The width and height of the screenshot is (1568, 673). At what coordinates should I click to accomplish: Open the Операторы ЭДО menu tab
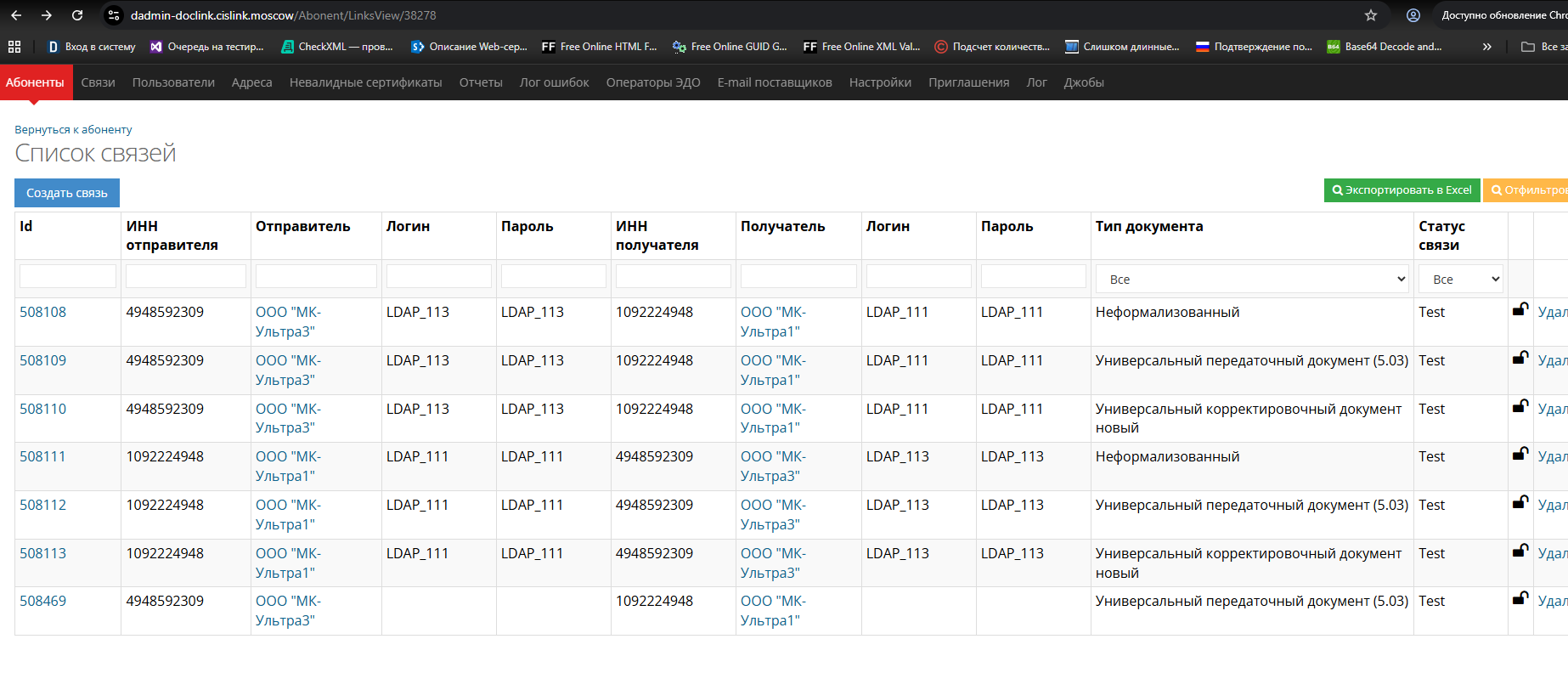pyautogui.click(x=652, y=82)
